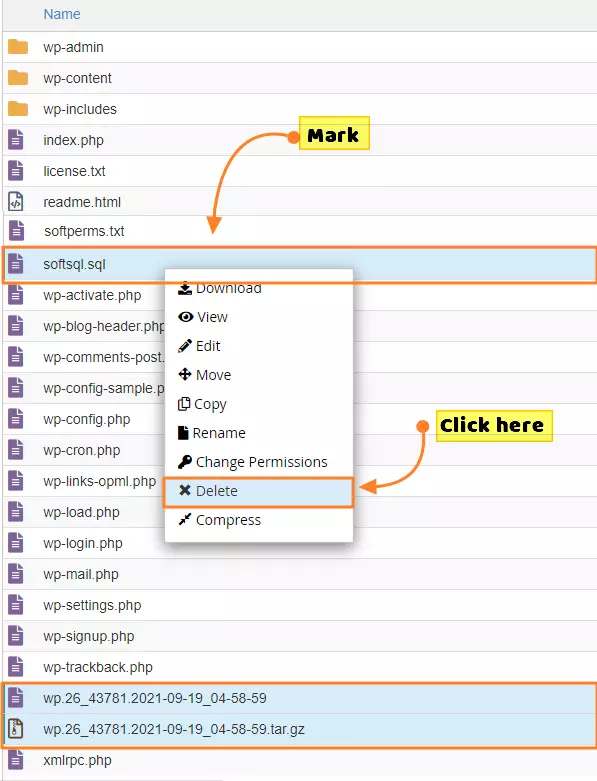Select the xmlrpc.php file row
Viewport: 597px width, 781px height.
pyautogui.click(x=300, y=760)
